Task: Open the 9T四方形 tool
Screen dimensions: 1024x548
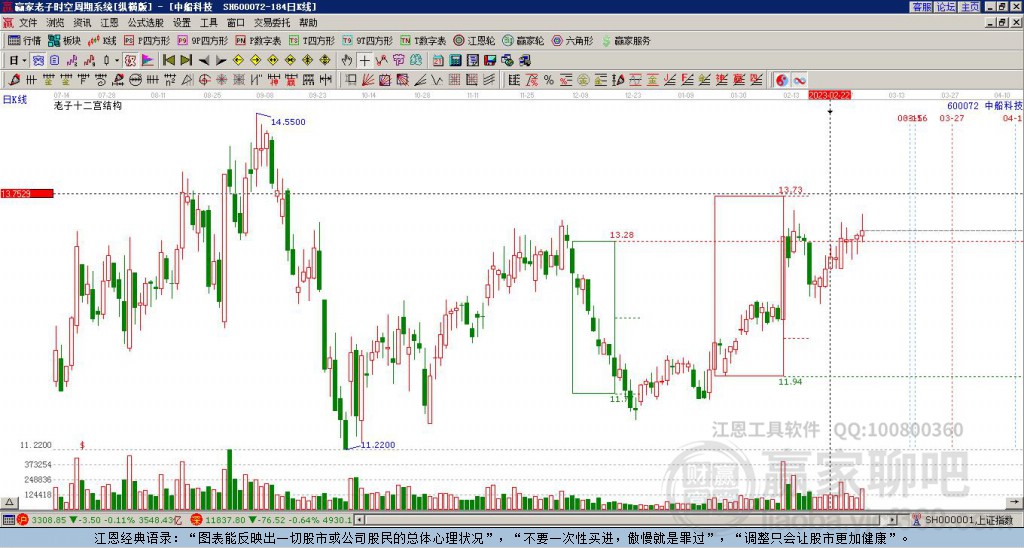Action: coord(367,40)
